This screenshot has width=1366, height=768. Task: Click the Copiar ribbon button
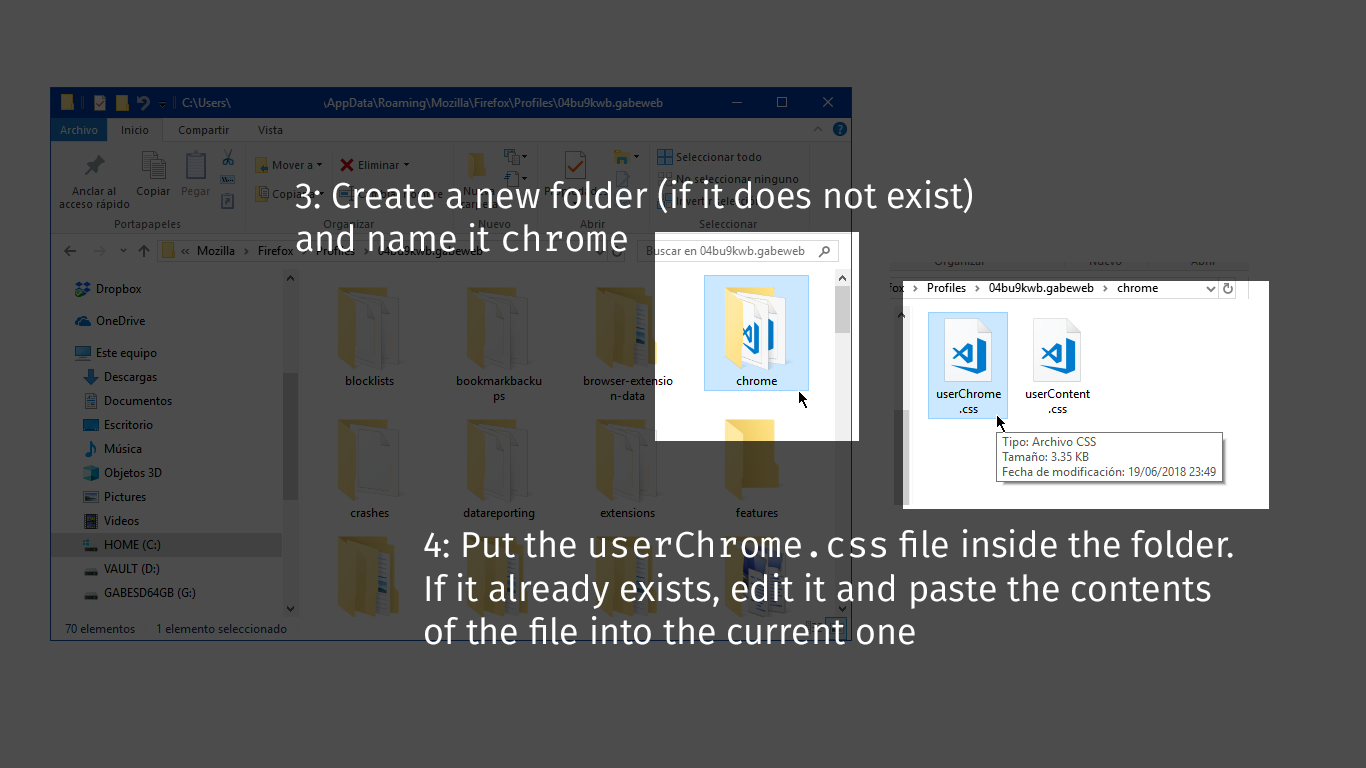[x=153, y=174]
